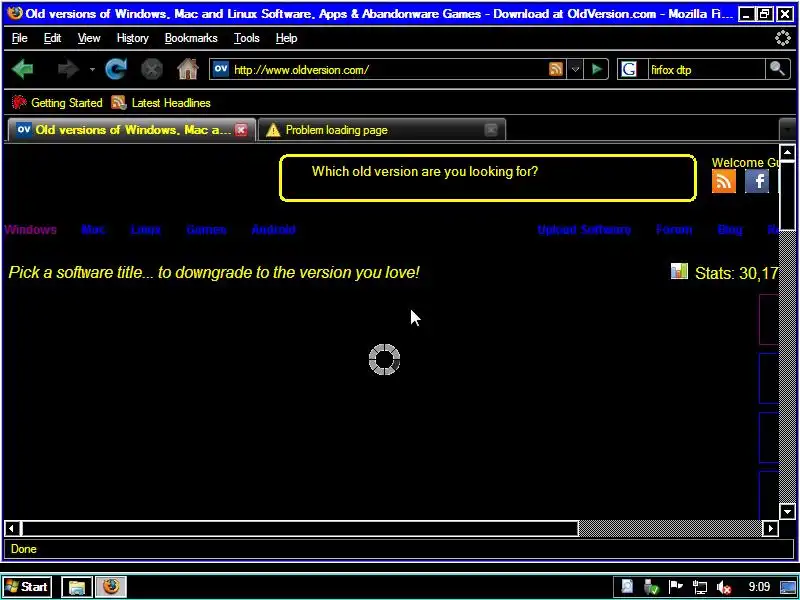Click the search box containing 'firfox dtp'
Viewport: 800px width, 600px height.
pyautogui.click(x=706, y=69)
